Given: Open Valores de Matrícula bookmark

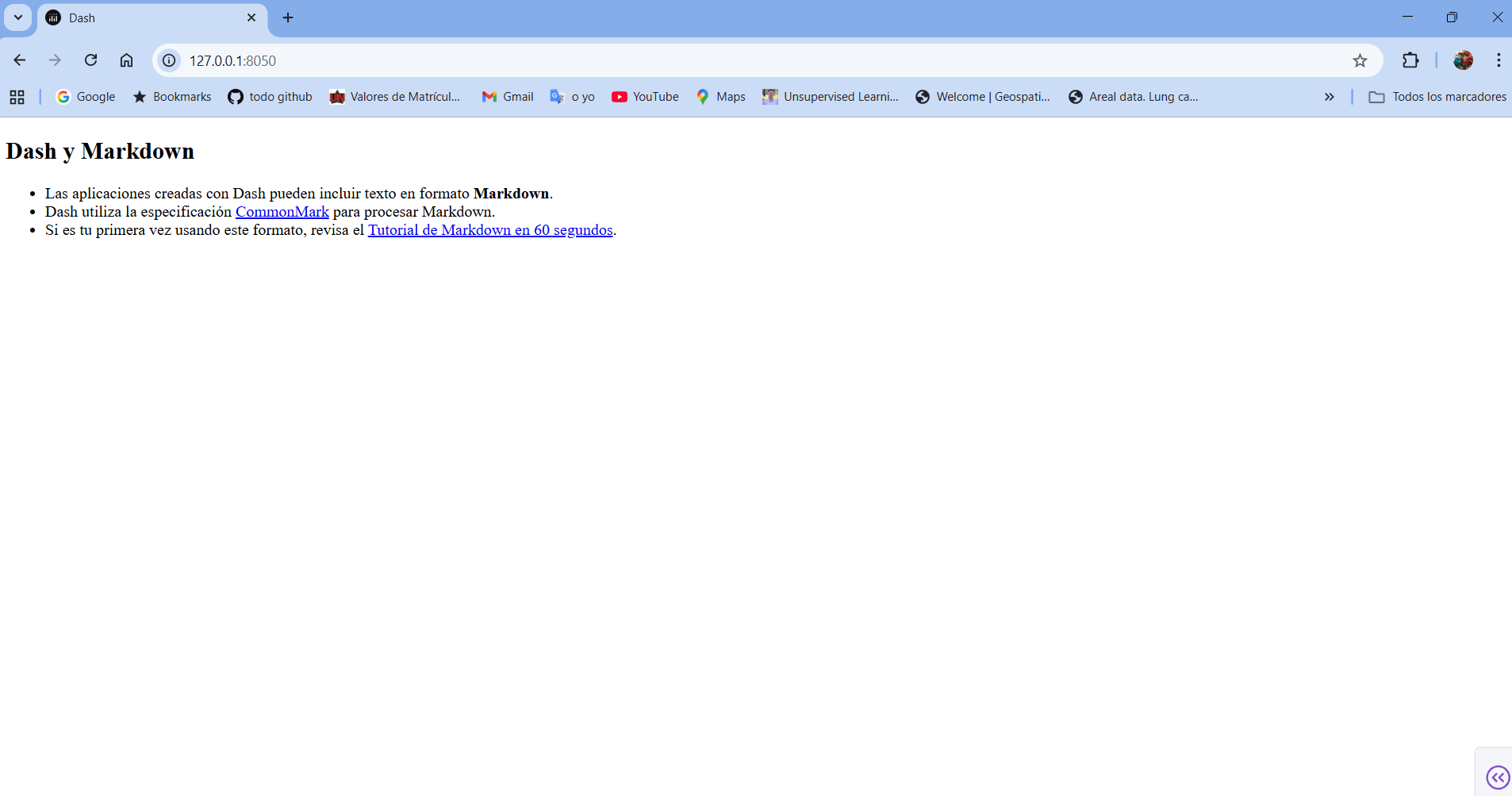Looking at the screenshot, I should coord(395,97).
